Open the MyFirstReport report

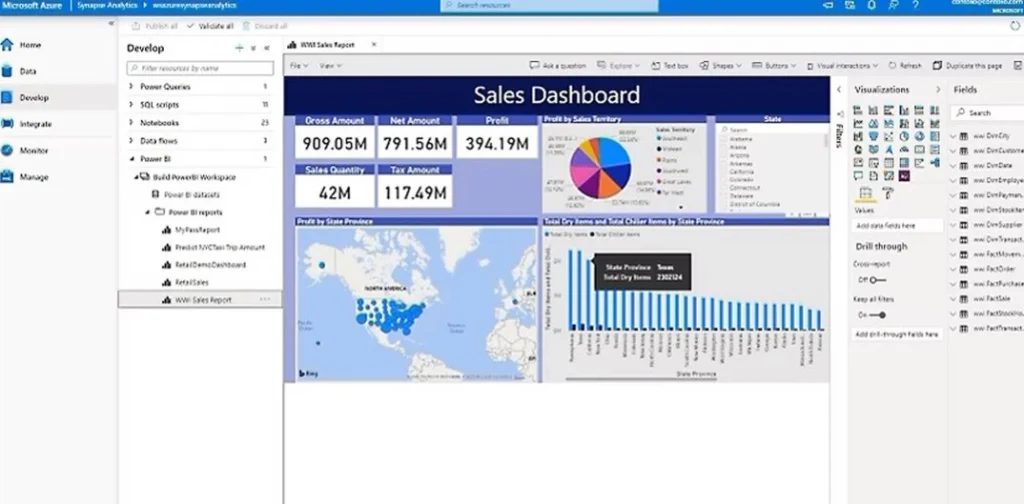pyautogui.click(x=197, y=230)
